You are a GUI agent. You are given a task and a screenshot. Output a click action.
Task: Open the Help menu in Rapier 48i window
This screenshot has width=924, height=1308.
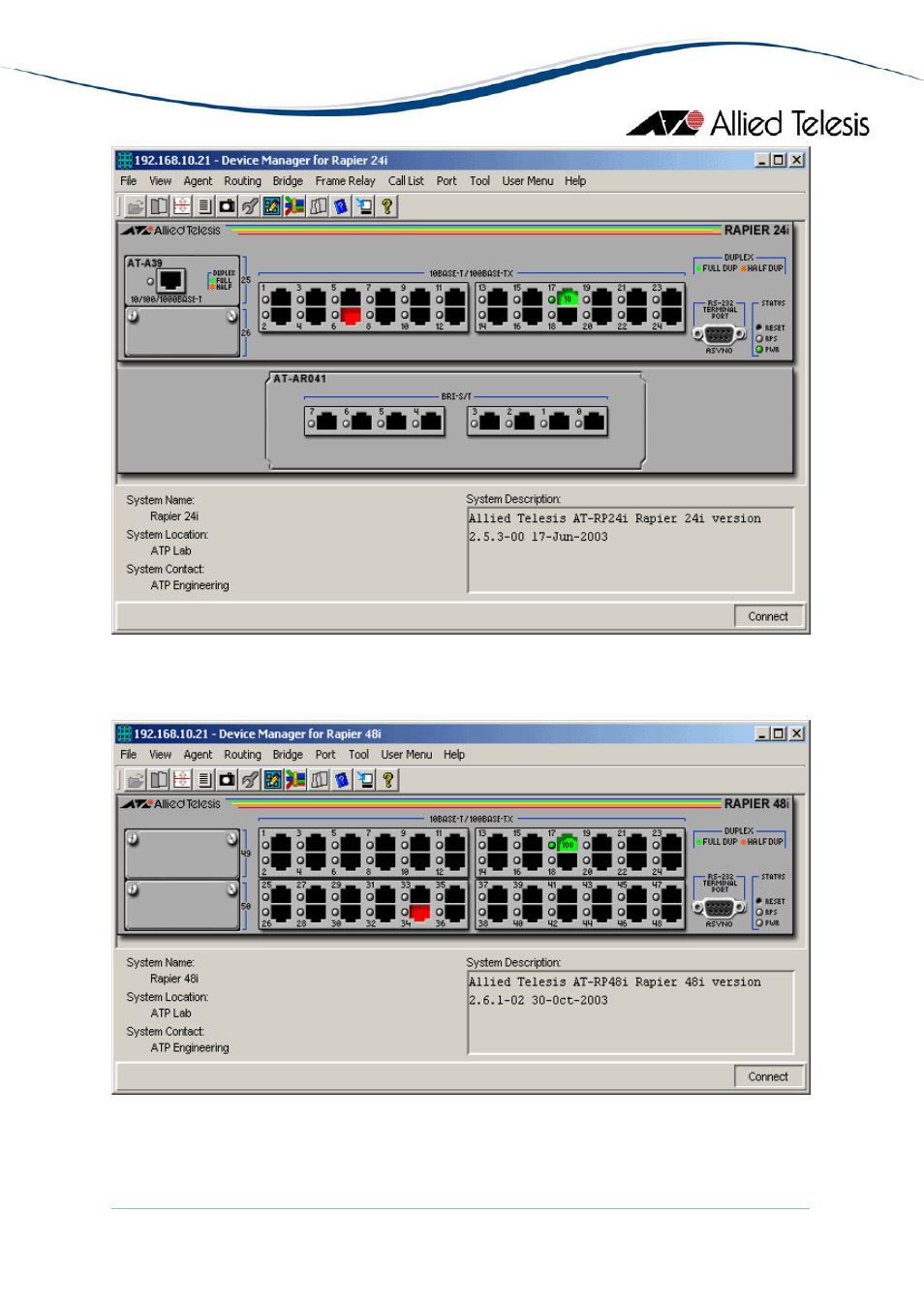[454, 755]
